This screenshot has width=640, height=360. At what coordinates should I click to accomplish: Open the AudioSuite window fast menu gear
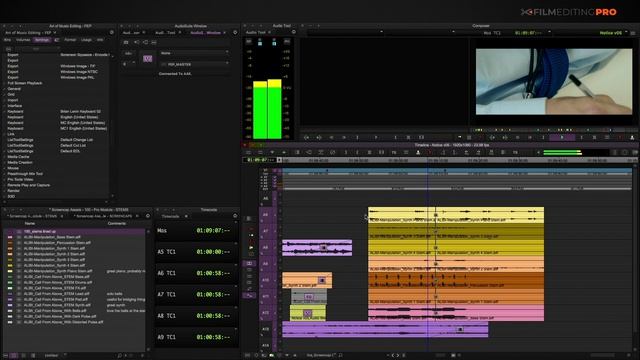coord(235,33)
